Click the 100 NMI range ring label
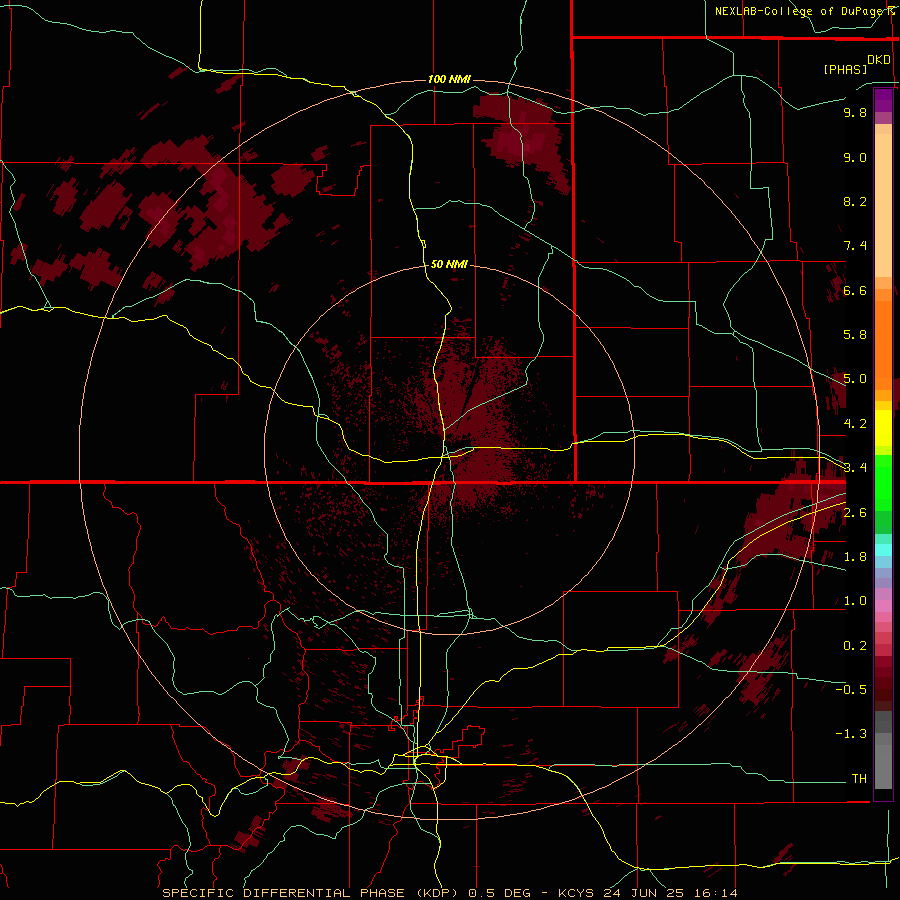This screenshot has width=900, height=900. coord(449,79)
